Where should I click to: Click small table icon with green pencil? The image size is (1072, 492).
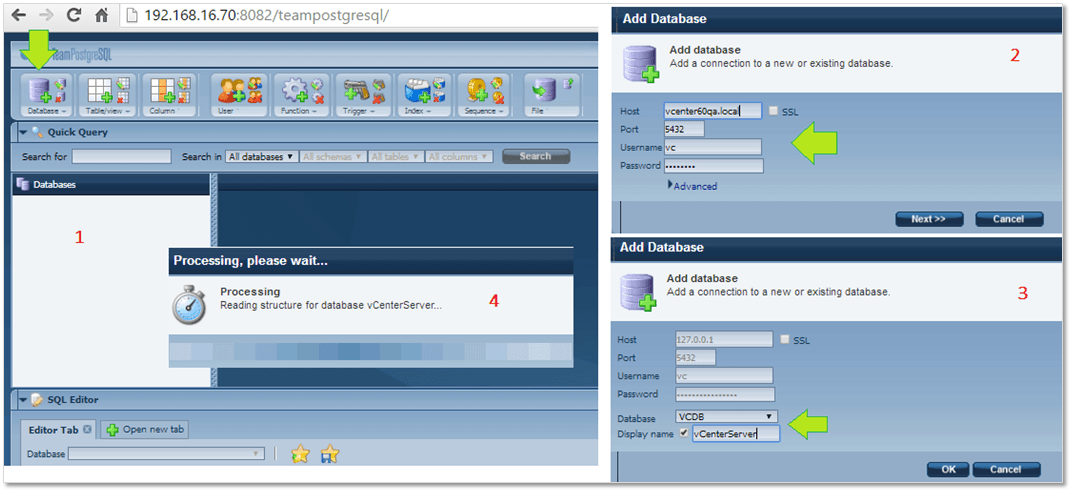click(x=122, y=83)
